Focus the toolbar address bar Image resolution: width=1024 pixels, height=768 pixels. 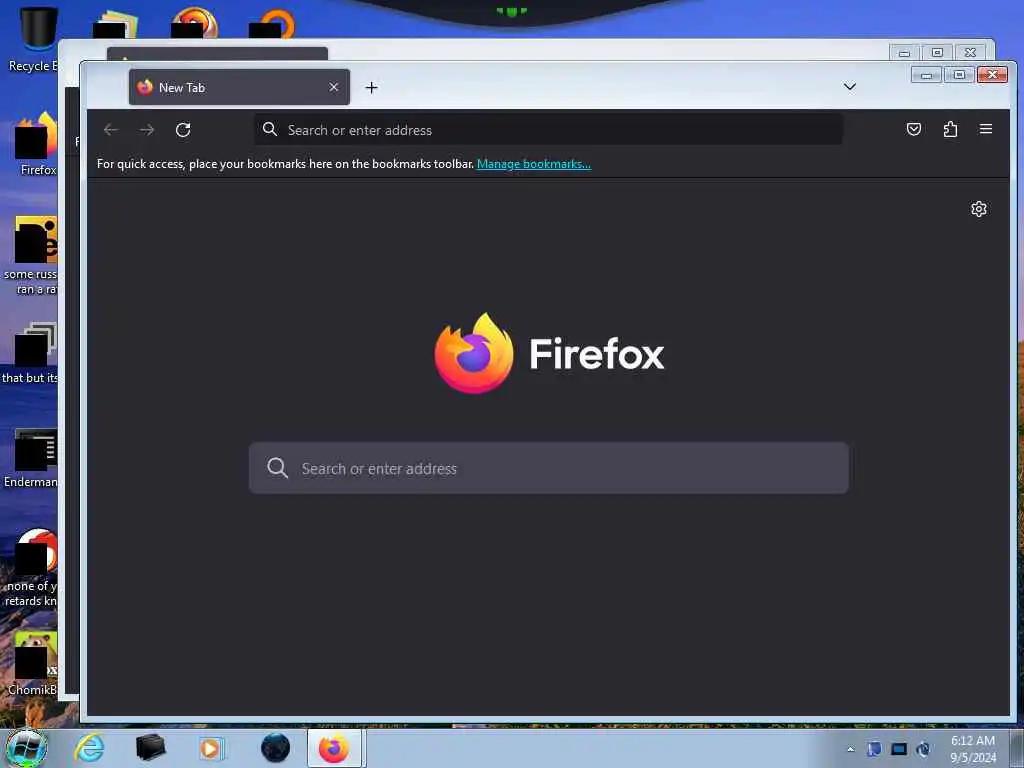(549, 130)
